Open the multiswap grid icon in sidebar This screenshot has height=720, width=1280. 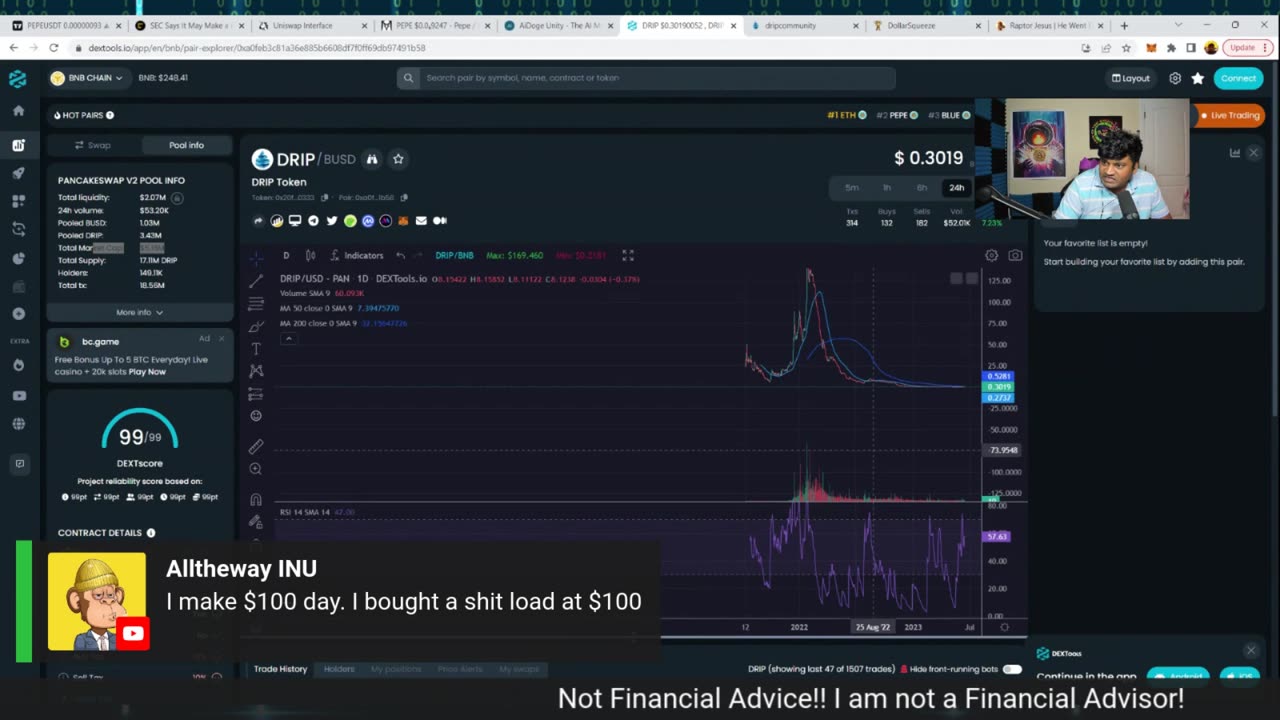tap(18, 201)
